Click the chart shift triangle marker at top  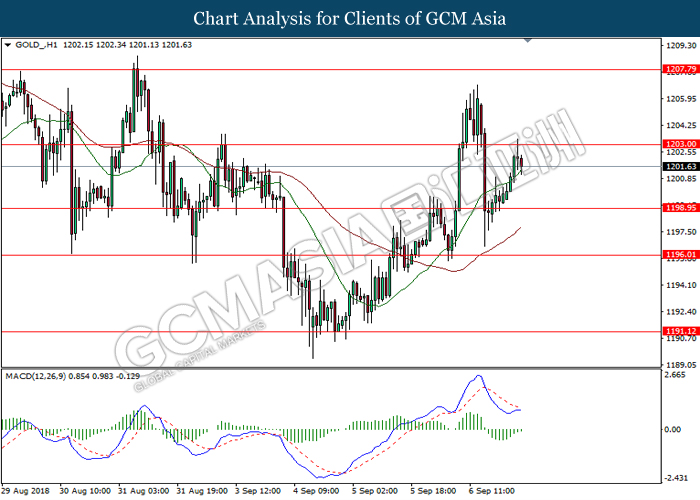tap(528, 41)
